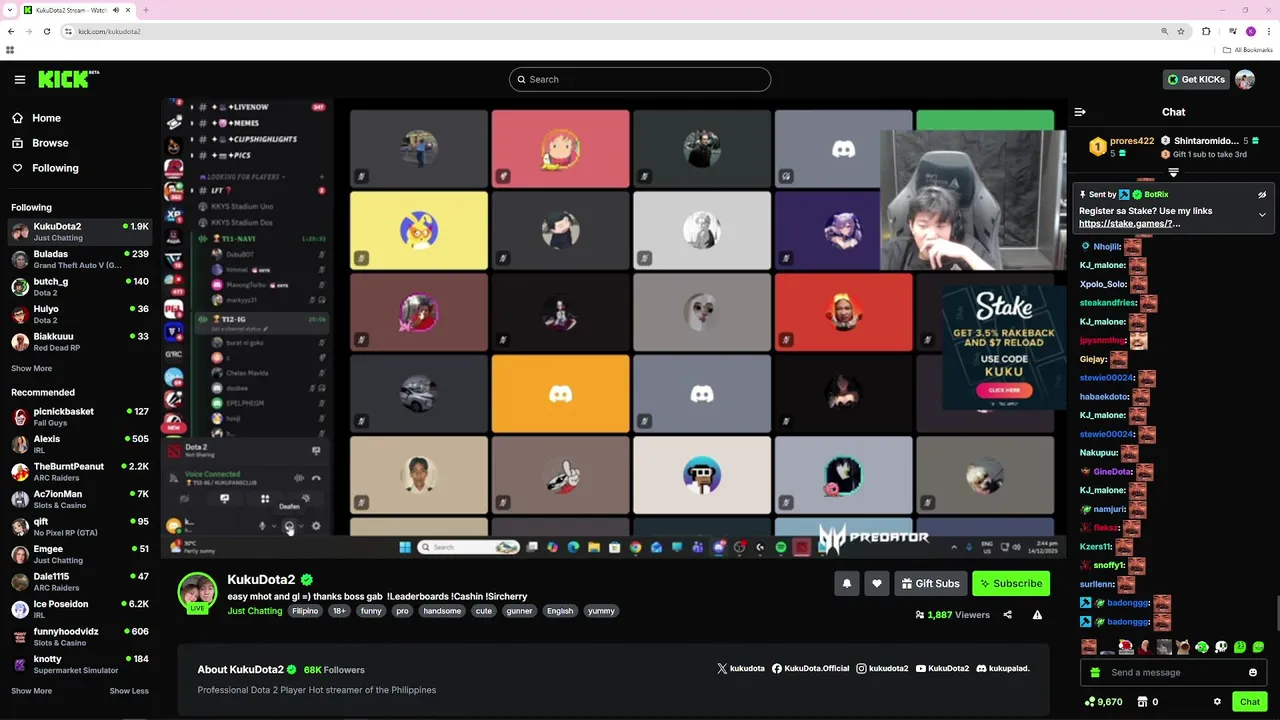
Task: Open the emoji picker in message box
Action: pos(1253,673)
